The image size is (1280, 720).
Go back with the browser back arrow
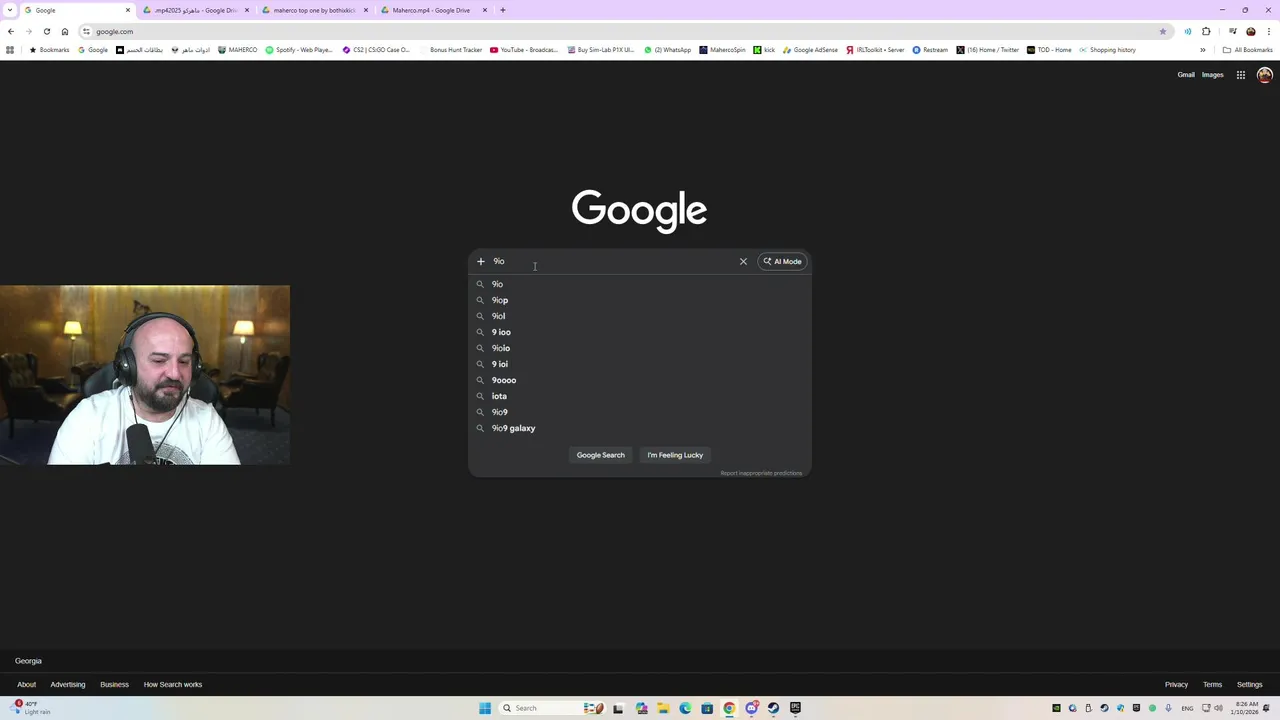pos(11,31)
